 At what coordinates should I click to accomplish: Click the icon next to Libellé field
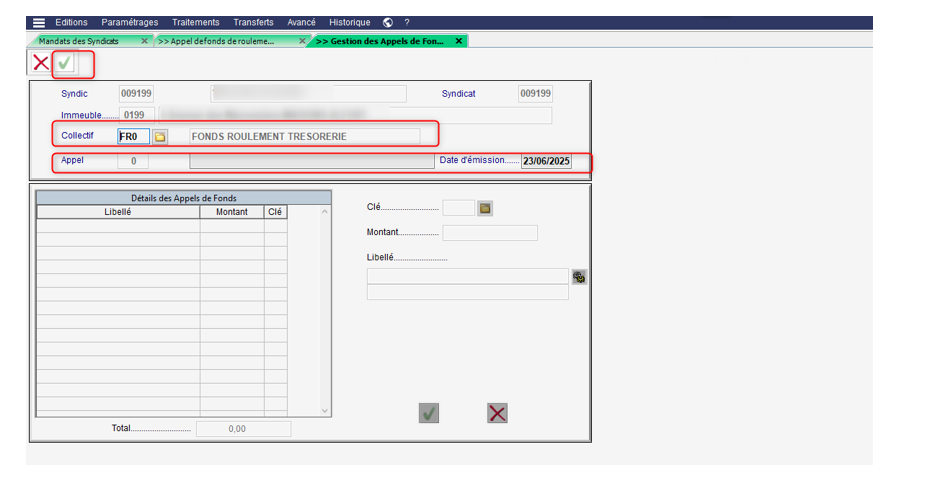(x=579, y=277)
